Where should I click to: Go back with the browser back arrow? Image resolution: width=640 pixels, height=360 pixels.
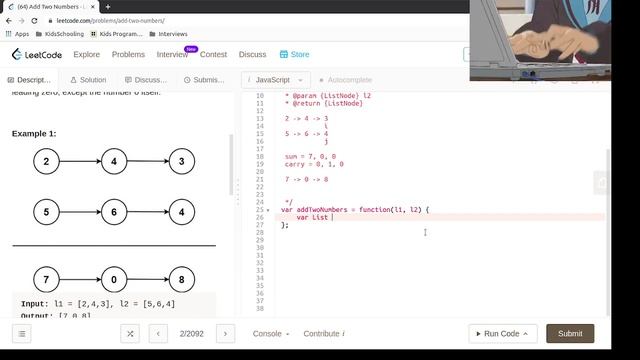(9, 20)
